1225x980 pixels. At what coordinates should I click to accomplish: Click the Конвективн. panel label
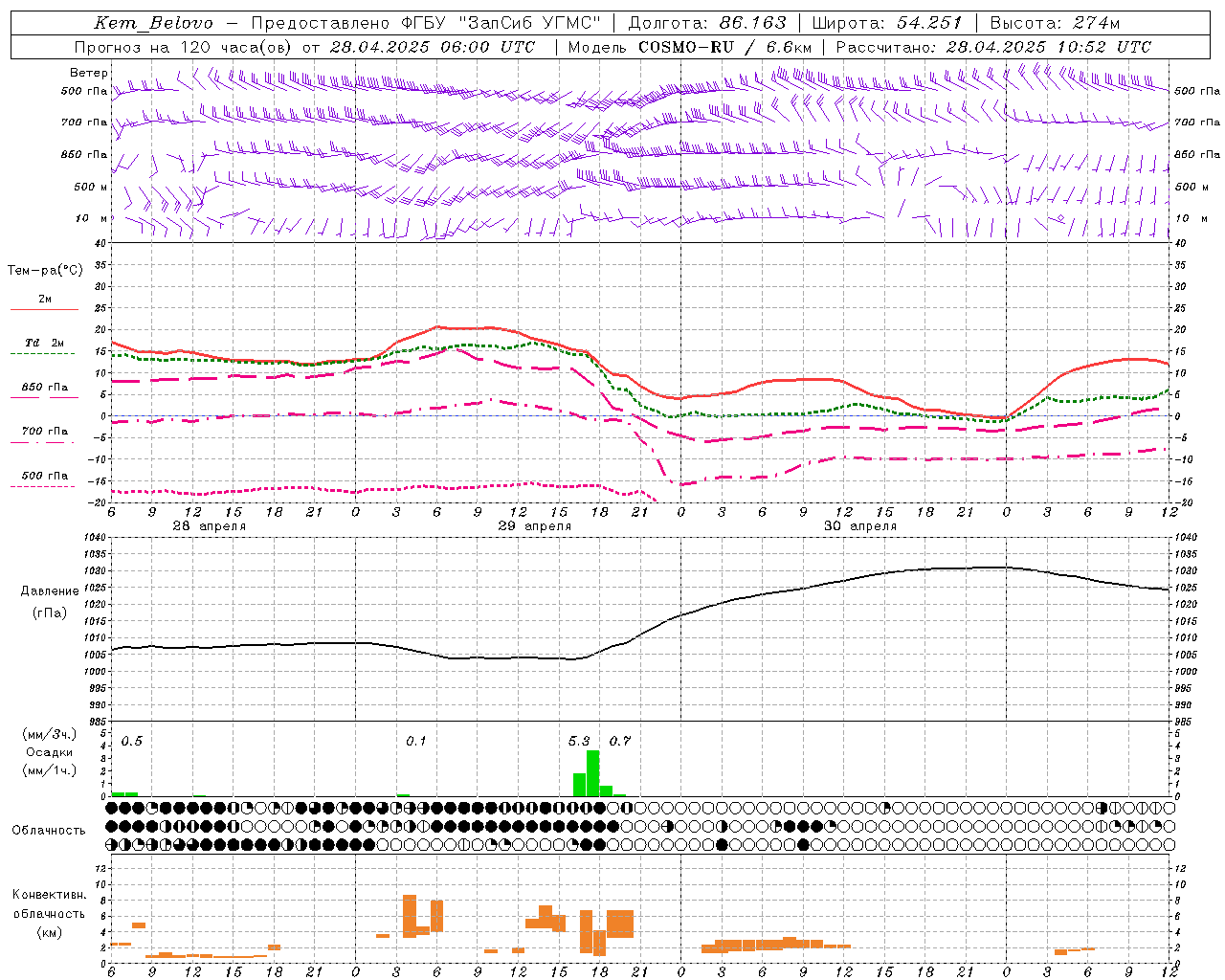point(49,895)
